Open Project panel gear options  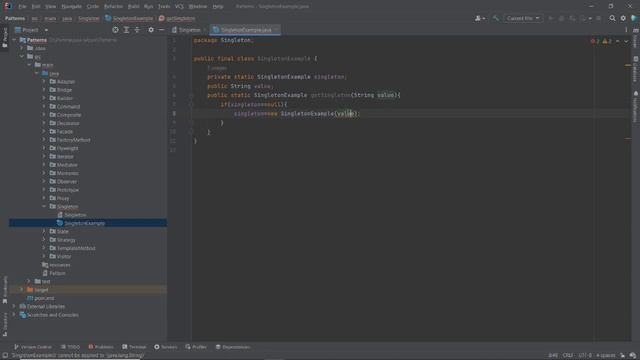pyautogui.click(x=151, y=30)
